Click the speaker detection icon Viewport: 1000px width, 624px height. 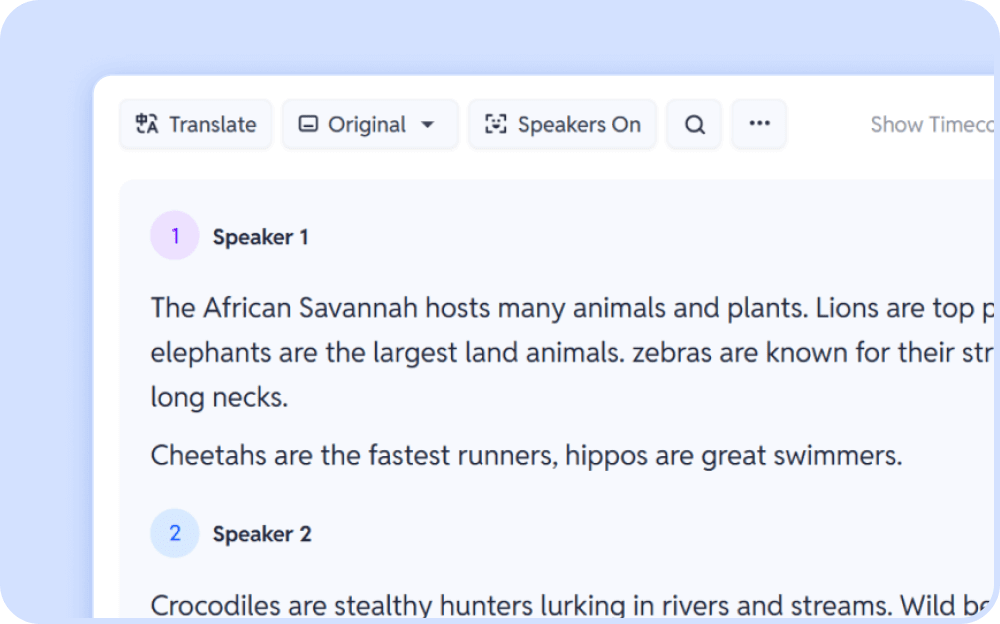click(x=495, y=125)
